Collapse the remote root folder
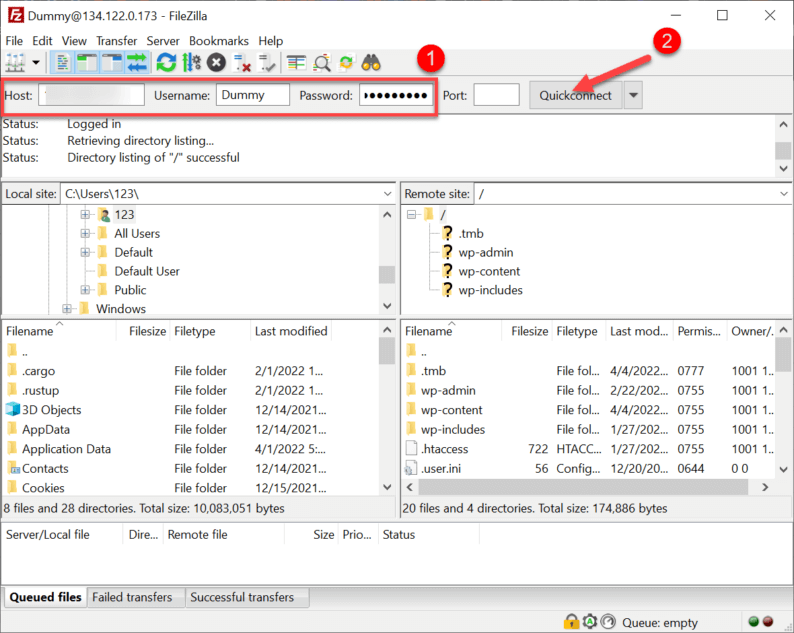 tap(412, 215)
